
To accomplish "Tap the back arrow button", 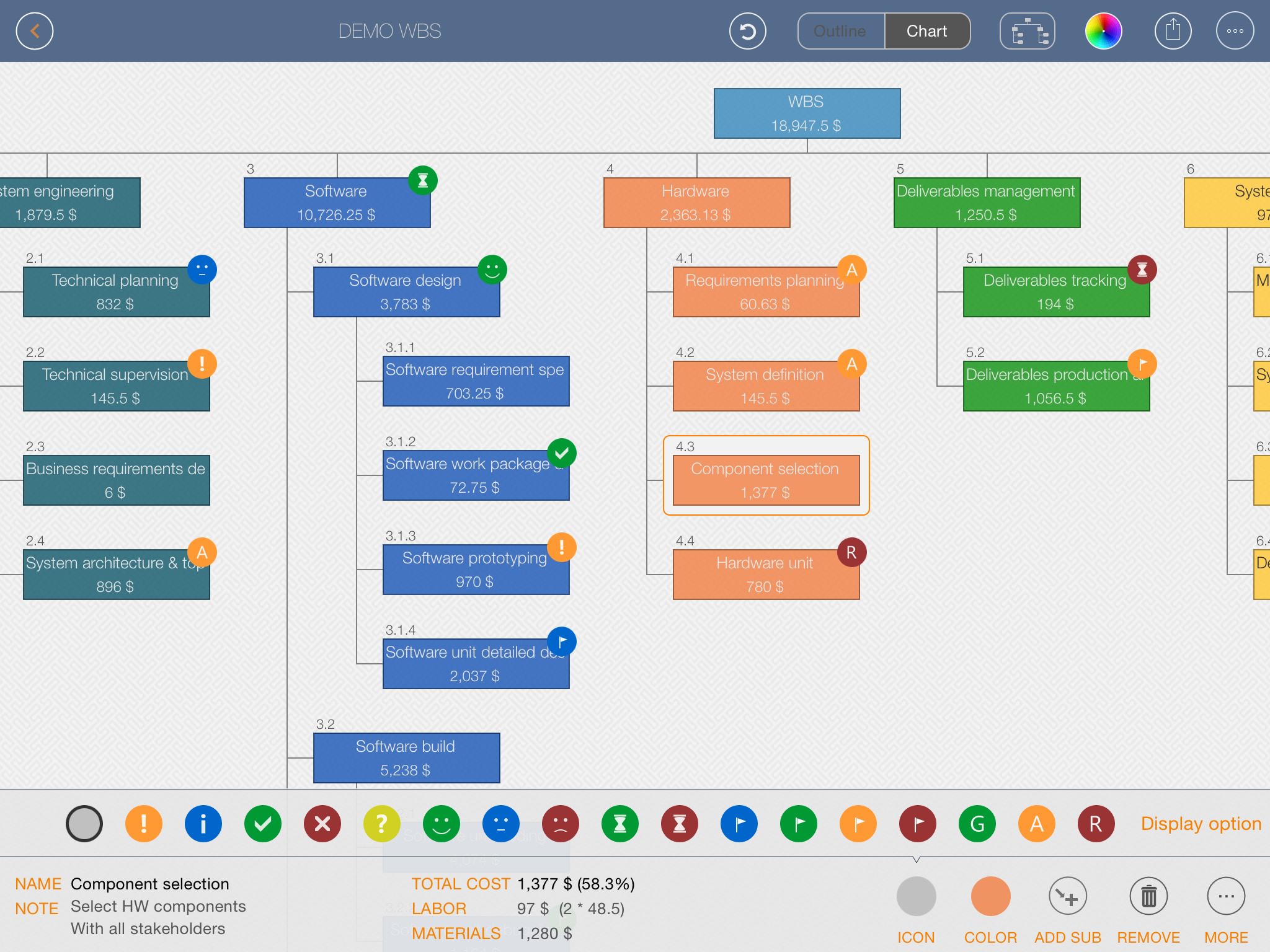I will coord(35,31).
